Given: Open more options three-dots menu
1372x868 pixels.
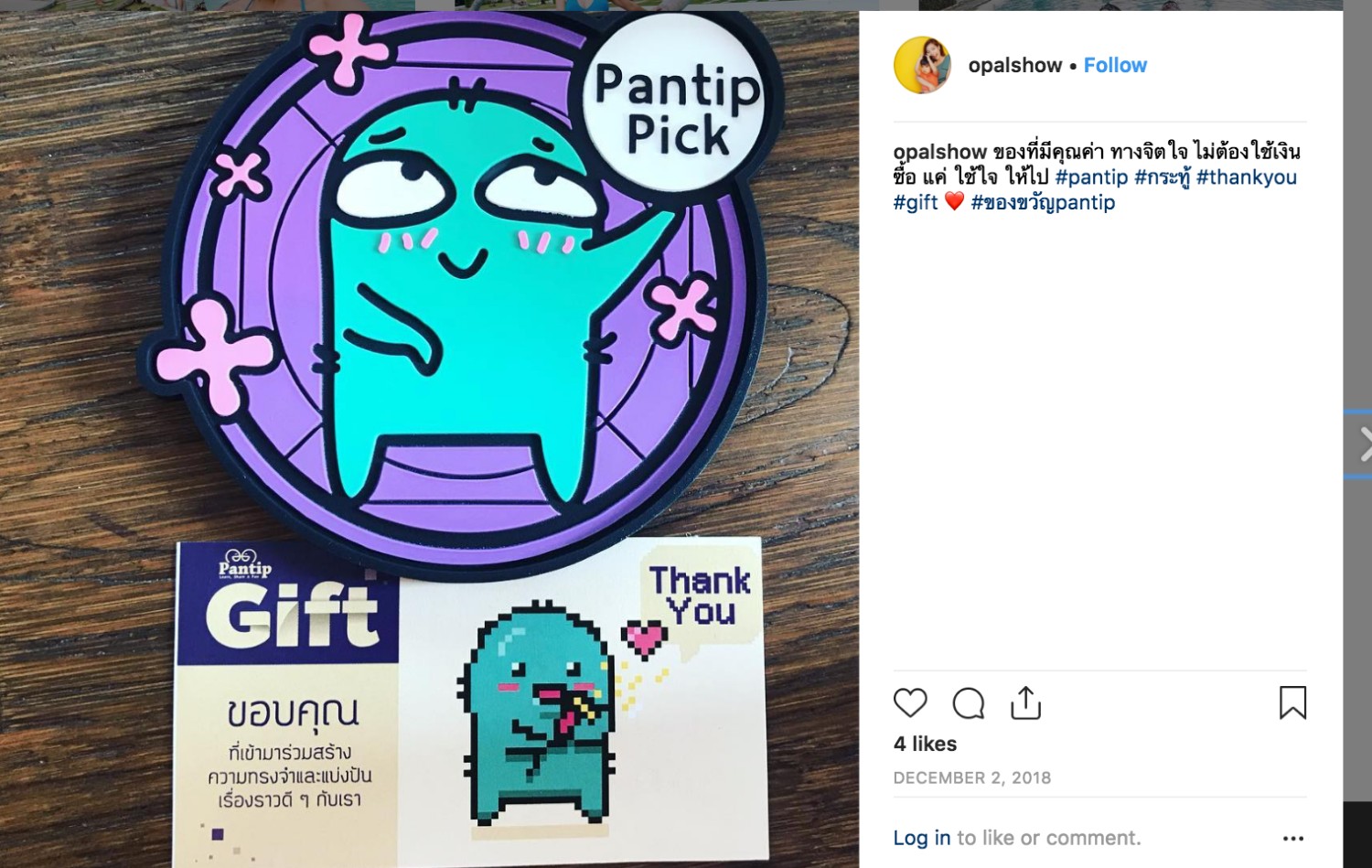Looking at the screenshot, I should coord(1293,838).
